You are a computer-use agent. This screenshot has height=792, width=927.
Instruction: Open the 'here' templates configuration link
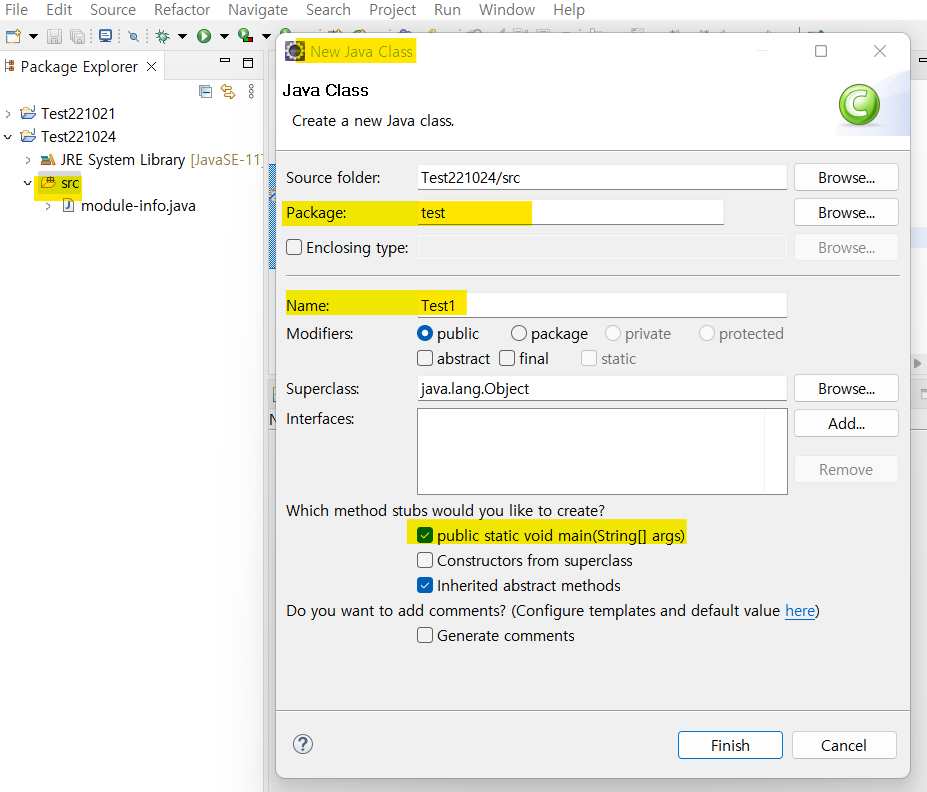800,611
